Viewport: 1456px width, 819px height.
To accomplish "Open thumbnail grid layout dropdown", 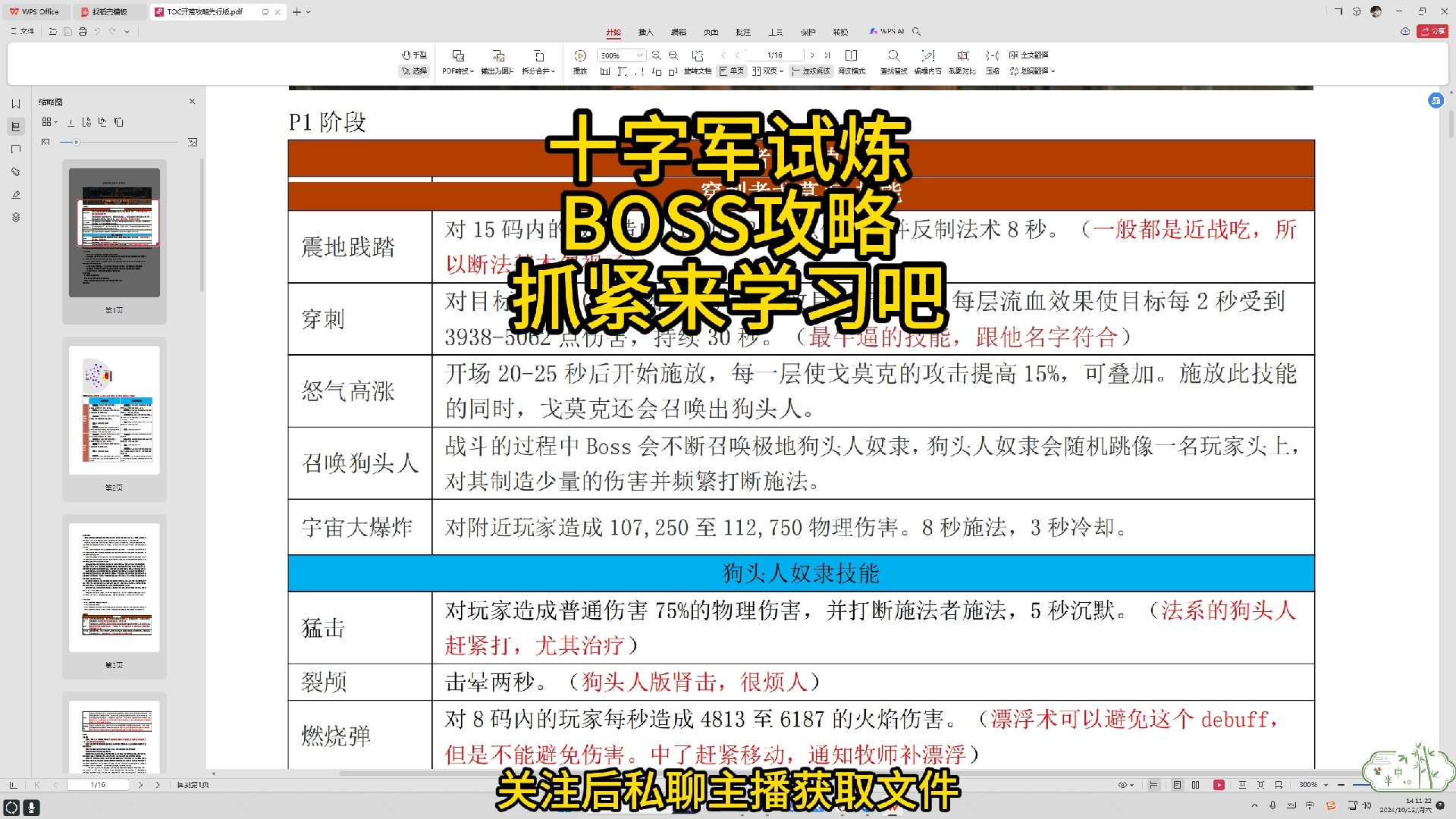I will tap(49, 122).
